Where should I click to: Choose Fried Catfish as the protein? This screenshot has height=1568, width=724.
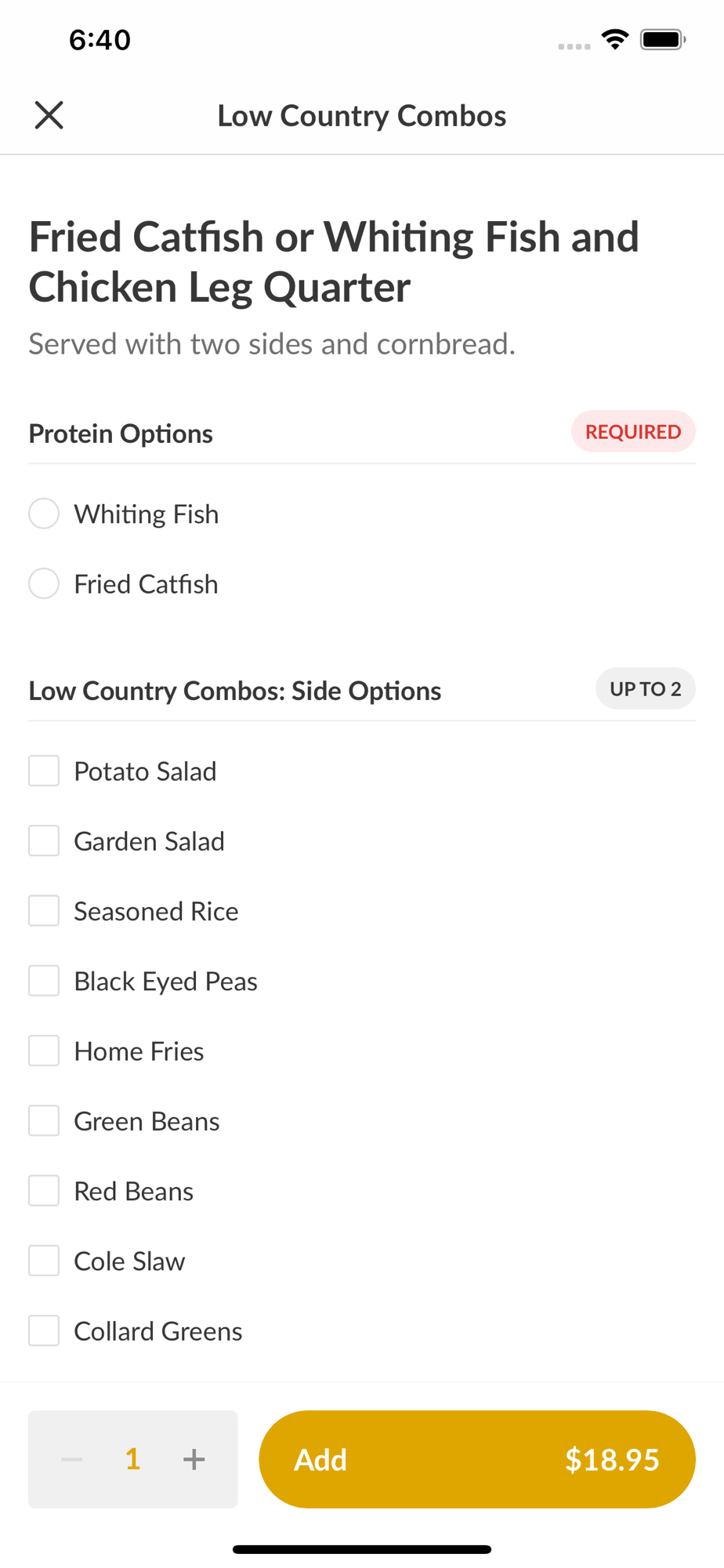[44, 584]
